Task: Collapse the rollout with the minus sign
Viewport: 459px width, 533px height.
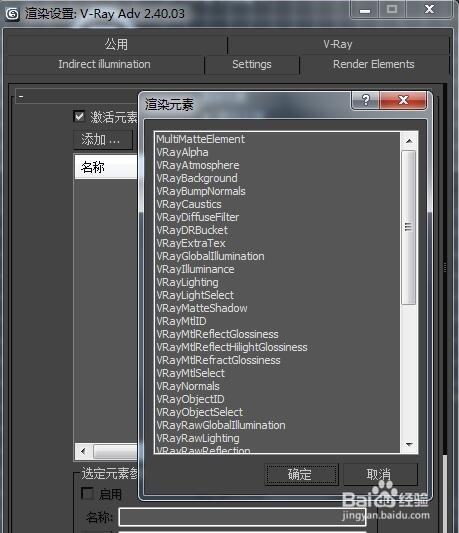Action: tap(21, 97)
